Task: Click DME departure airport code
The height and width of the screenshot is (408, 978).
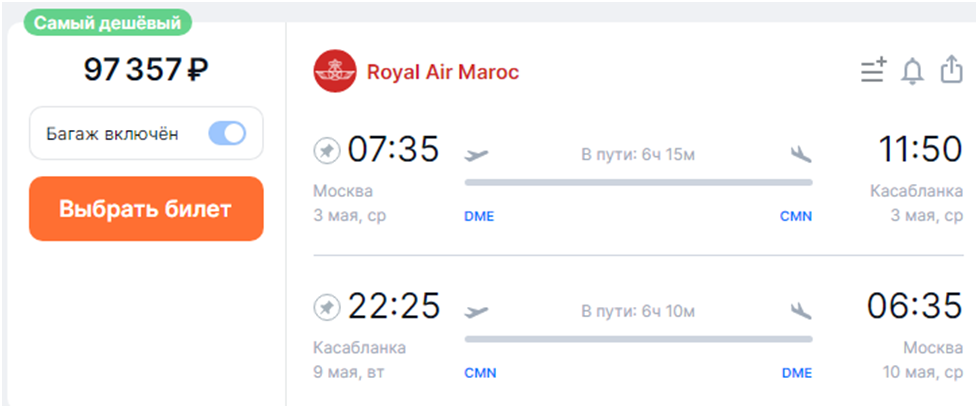Action: click(479, 216)
